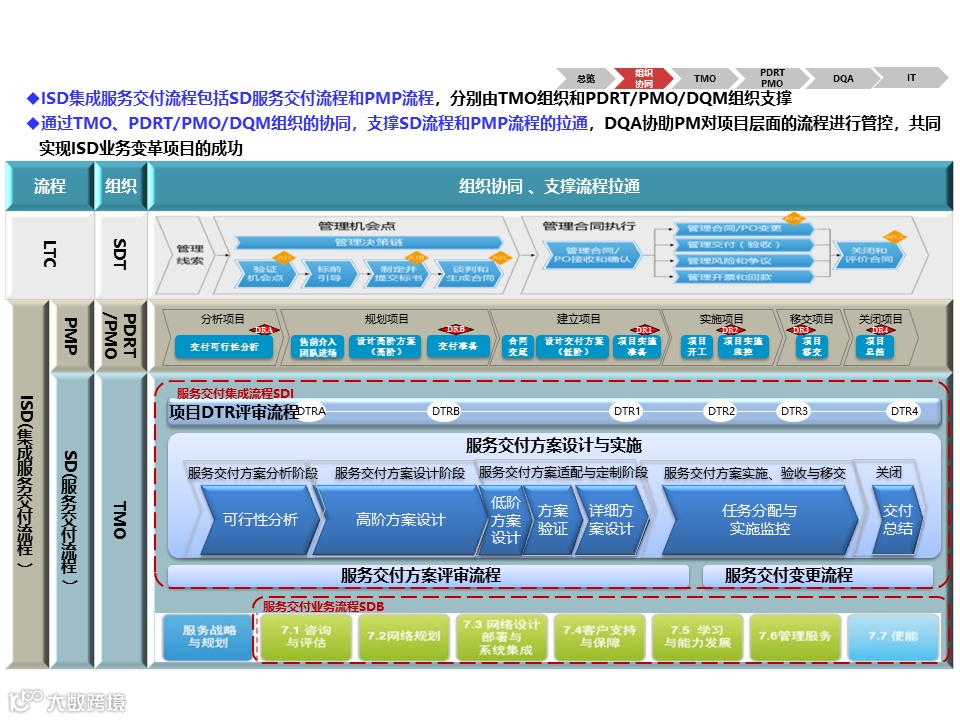Click the 流程 column header

tap(50, 186)
